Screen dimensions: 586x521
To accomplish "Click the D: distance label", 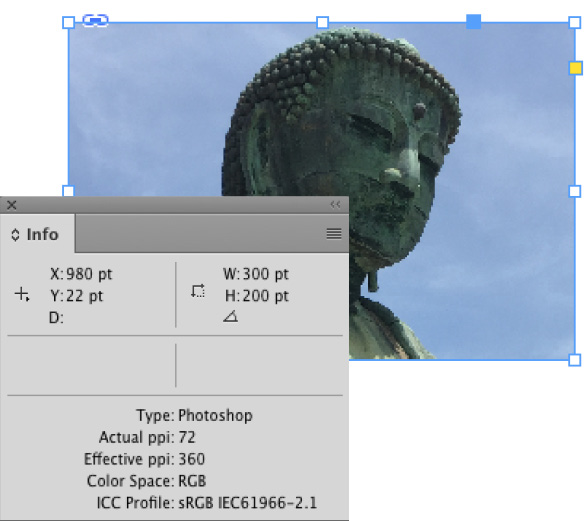I will coord(56,318).
